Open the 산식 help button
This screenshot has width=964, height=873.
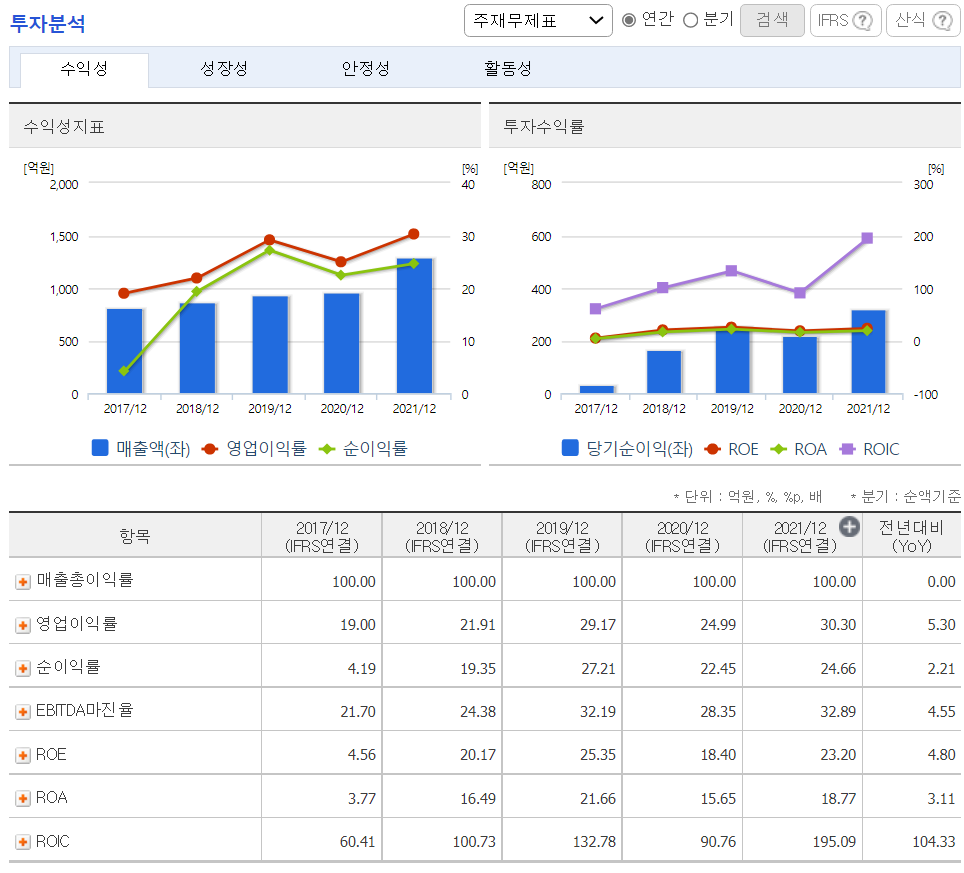pos(923,20)
